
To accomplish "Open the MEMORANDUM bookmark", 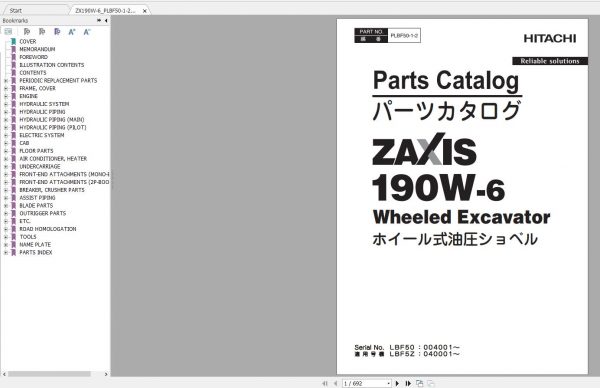I will pos(37,49).
